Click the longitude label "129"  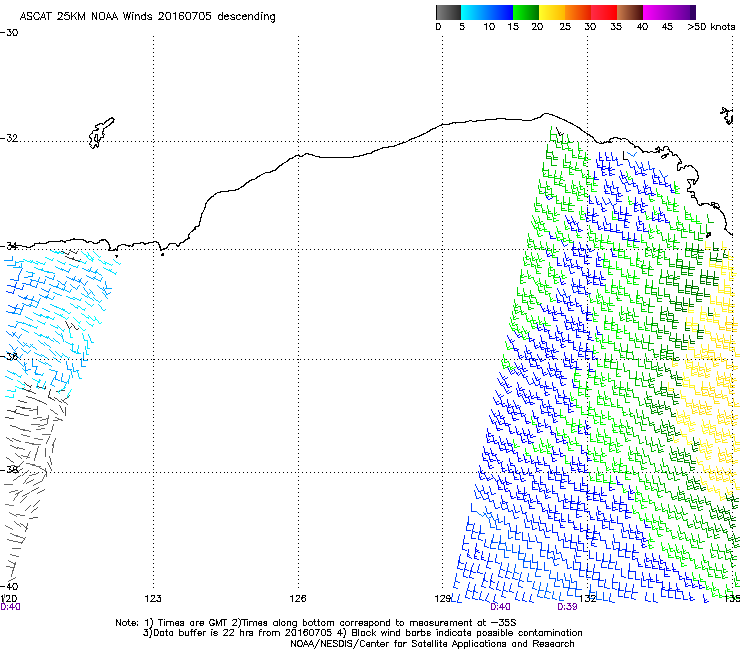[x=442, y=599]
